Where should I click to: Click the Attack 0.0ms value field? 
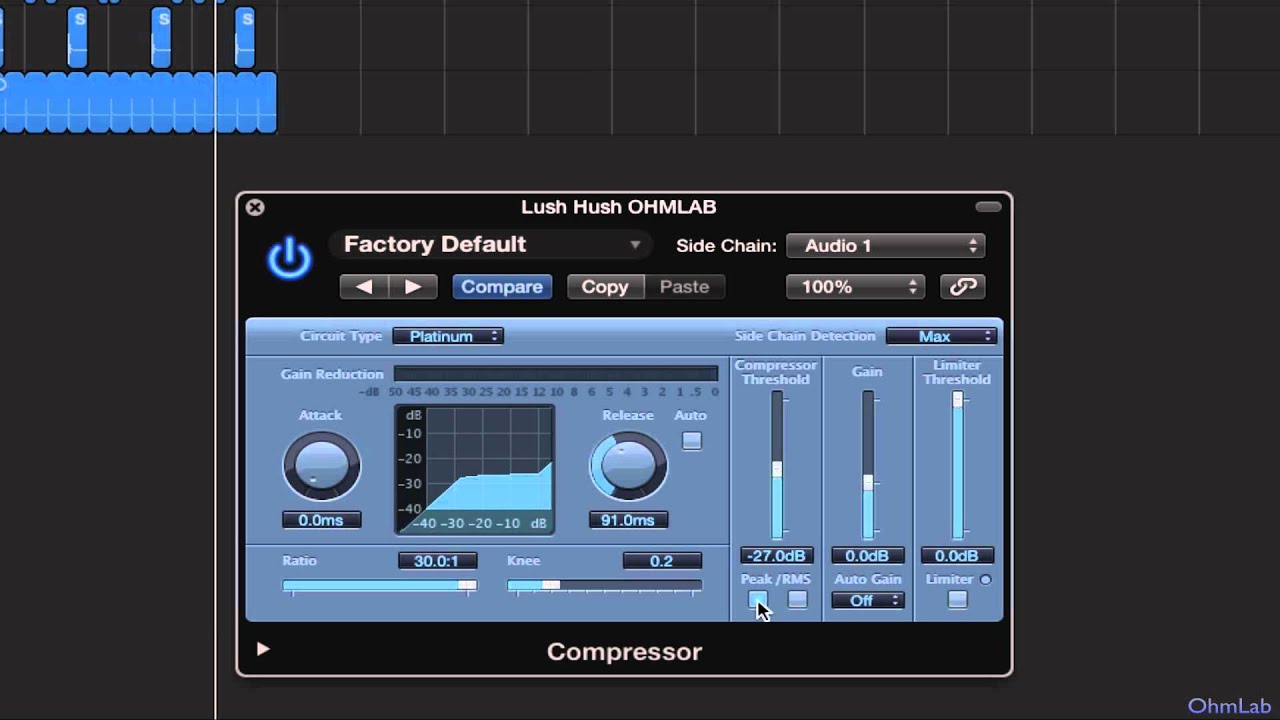(x=321, y=520)
